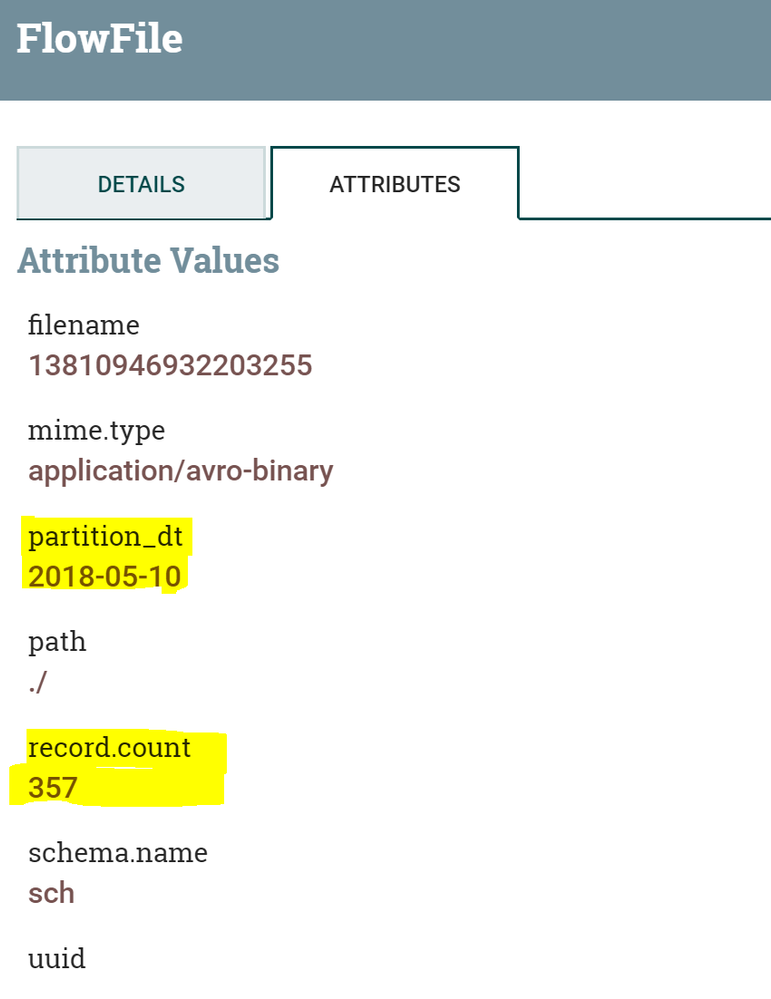Viewport: 771px width, 999px height.
Task: Click the path attribute label
Action: click(57, 641)
